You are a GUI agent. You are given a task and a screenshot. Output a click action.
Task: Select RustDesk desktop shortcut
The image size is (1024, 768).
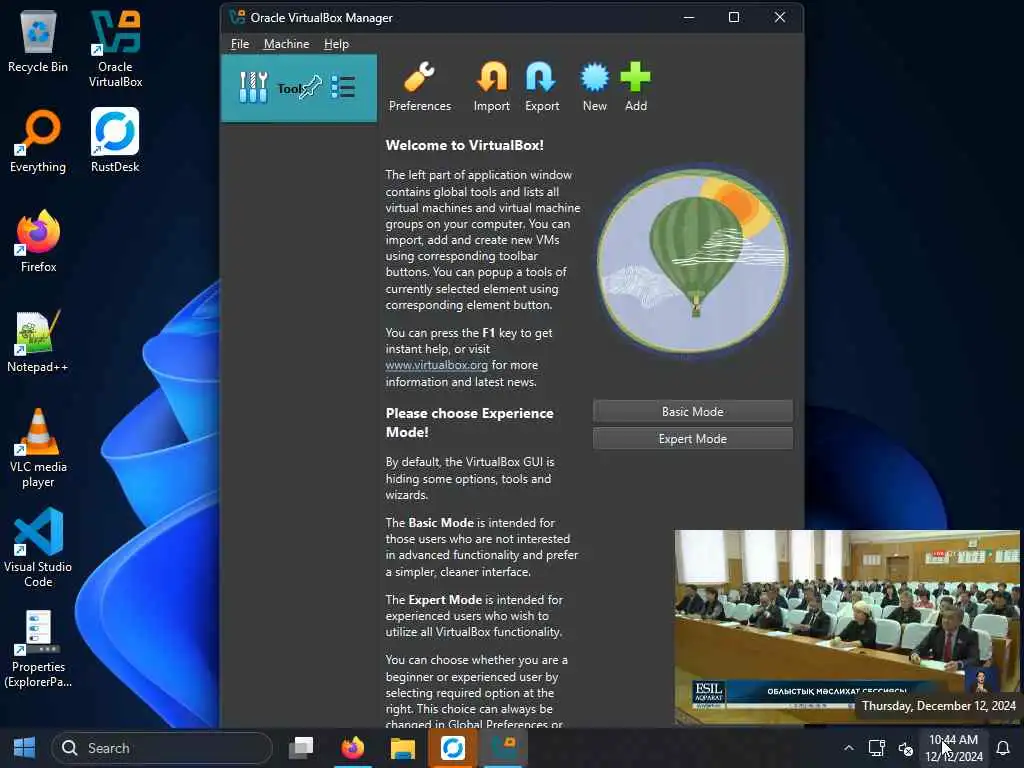coord(115,140)
